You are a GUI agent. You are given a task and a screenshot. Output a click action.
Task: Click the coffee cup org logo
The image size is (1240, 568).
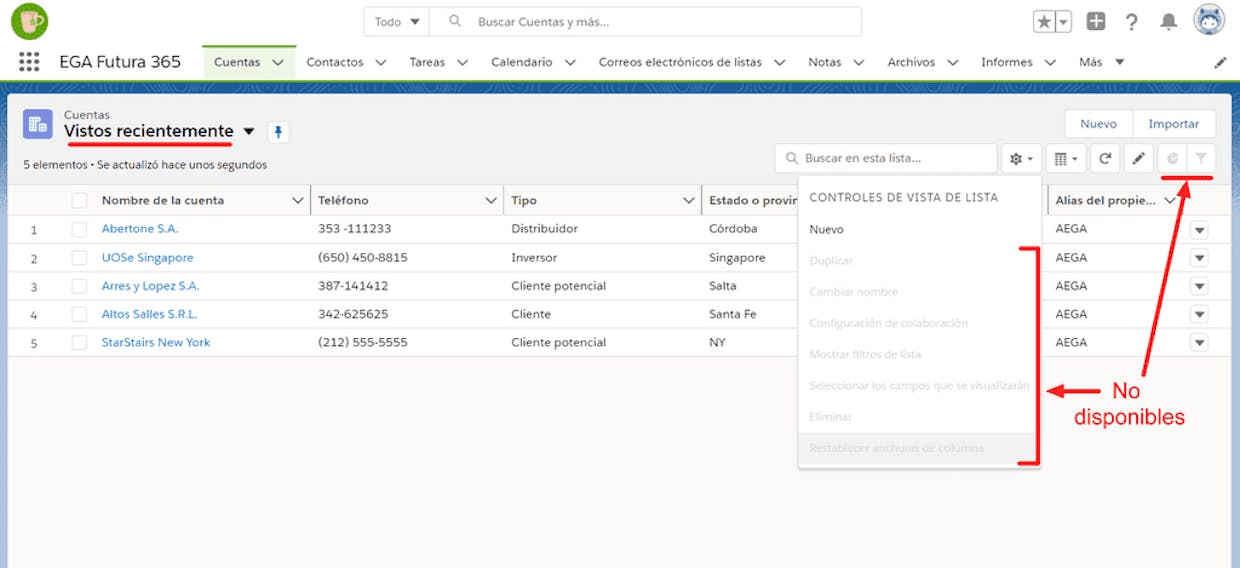30,21
